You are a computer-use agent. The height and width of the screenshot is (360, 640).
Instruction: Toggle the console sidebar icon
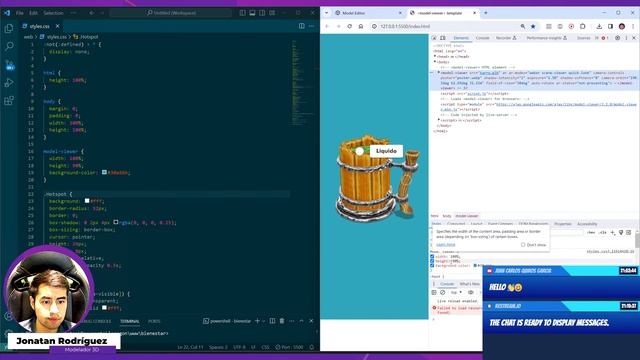434,293
